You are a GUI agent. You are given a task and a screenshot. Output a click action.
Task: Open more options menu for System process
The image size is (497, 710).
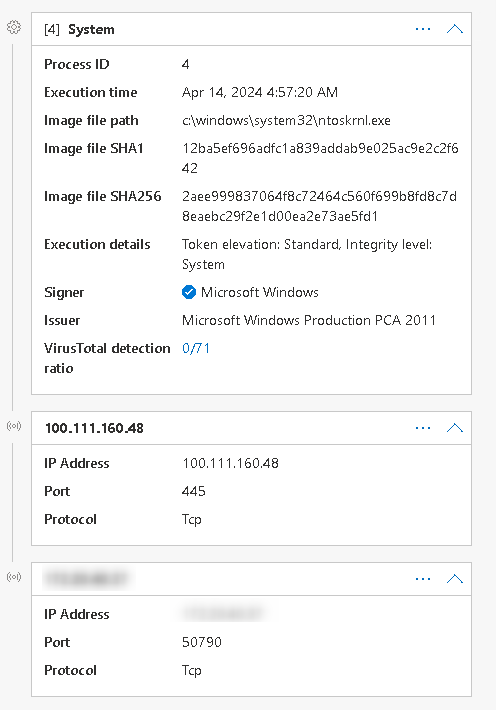[423, 29]
